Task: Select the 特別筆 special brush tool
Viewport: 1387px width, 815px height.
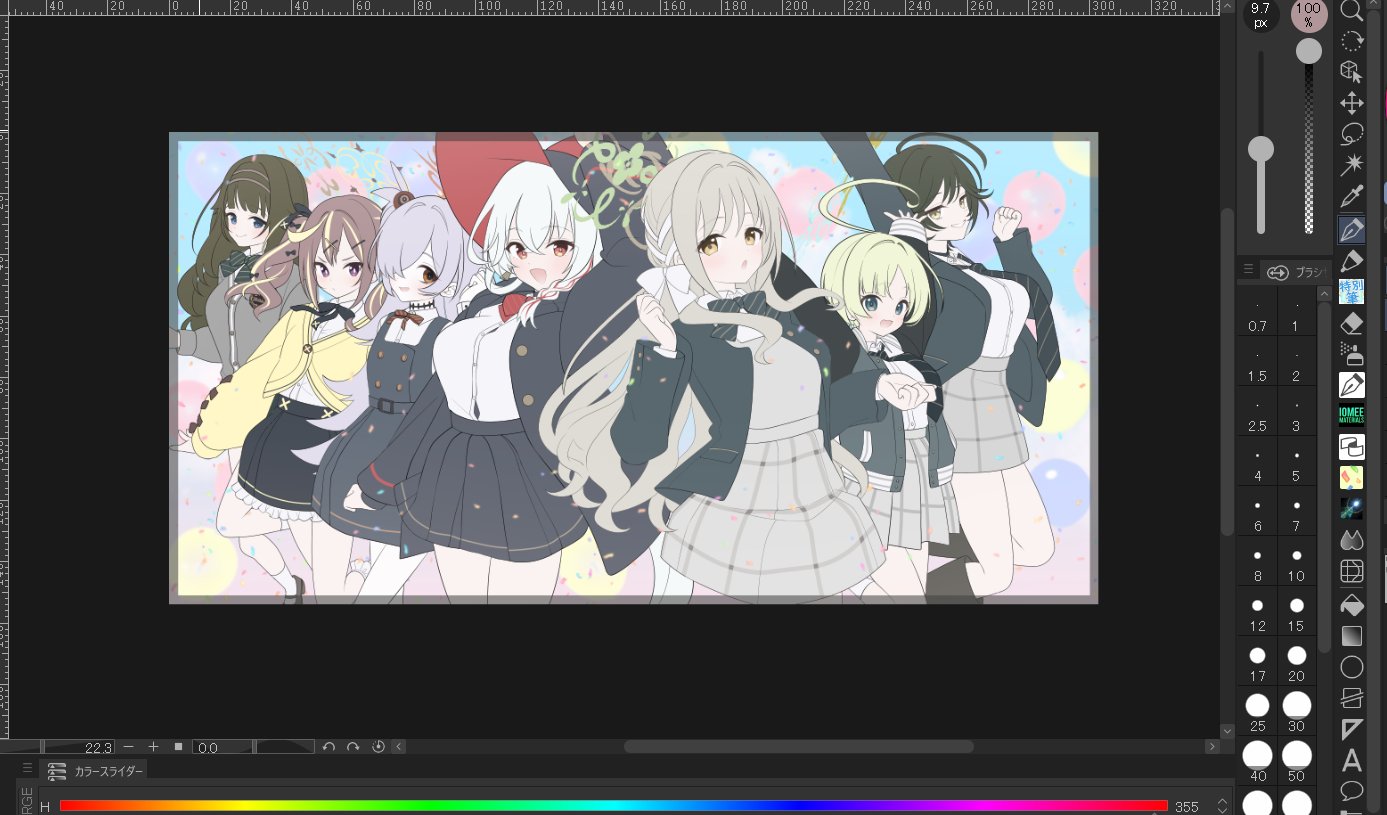Action: point(1351,292)
